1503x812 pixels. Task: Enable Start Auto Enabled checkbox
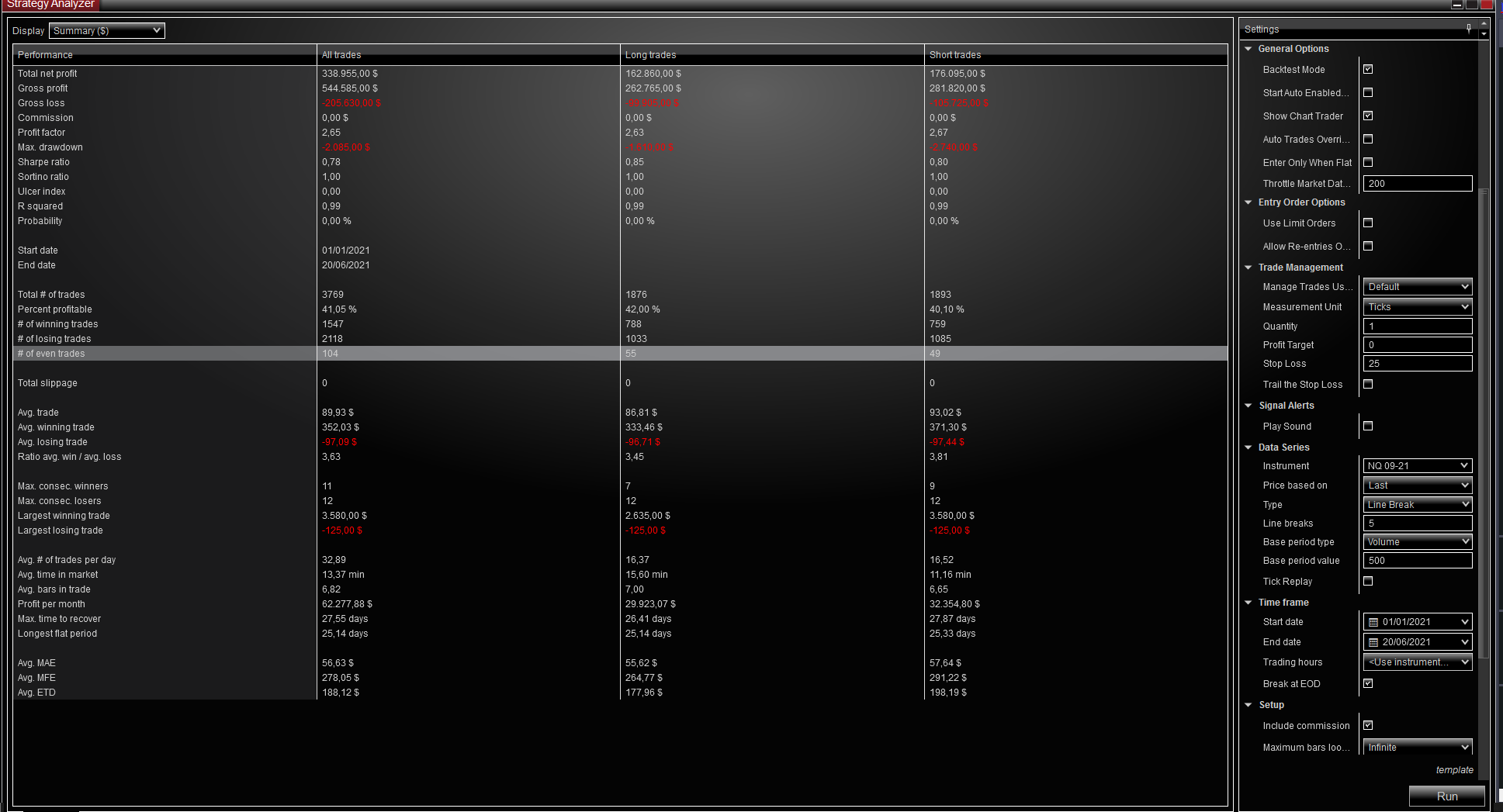1368,92
